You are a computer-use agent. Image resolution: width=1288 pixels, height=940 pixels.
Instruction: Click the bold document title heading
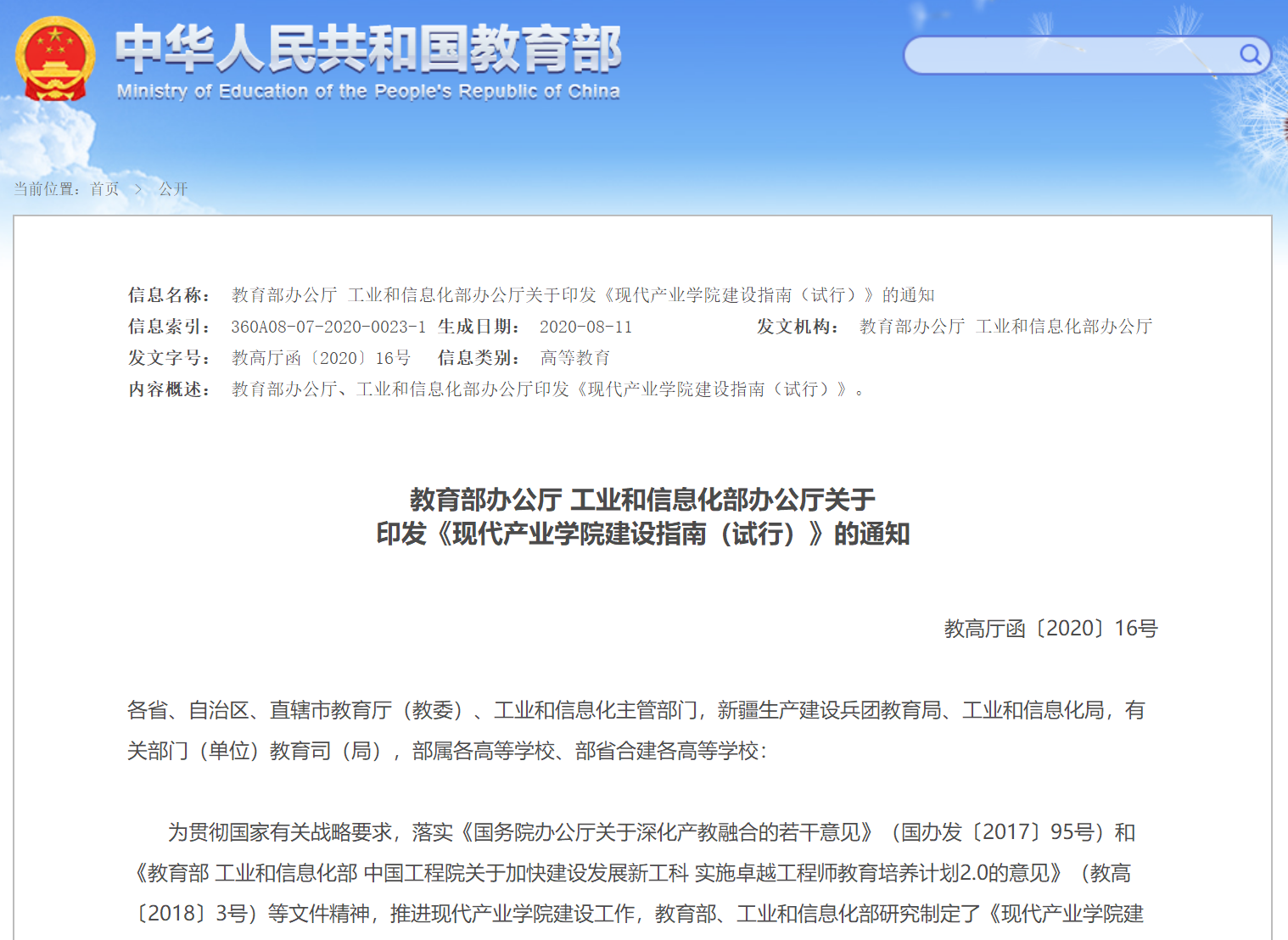643,517
